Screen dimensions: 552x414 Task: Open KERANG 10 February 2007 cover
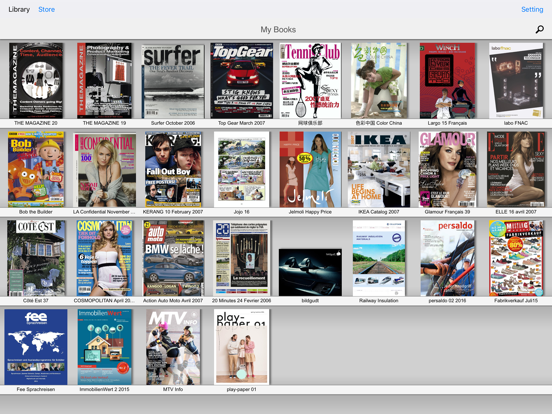[173, 169]
